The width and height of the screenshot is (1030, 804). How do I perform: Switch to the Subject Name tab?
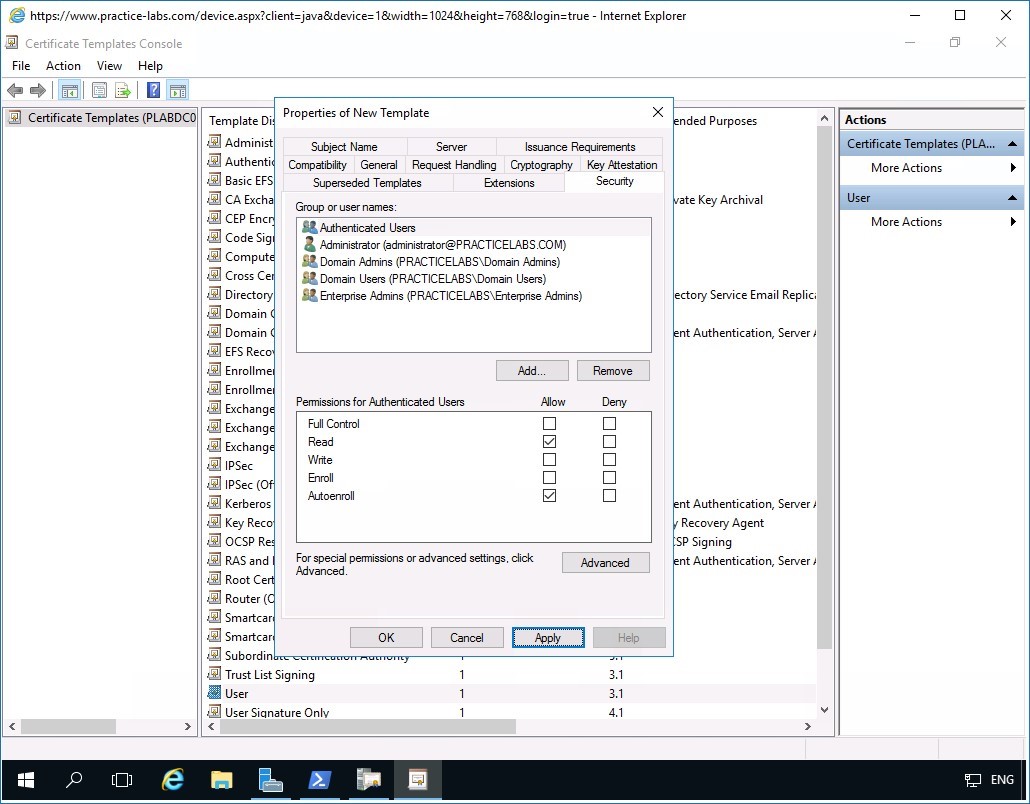tap(344, 146)
